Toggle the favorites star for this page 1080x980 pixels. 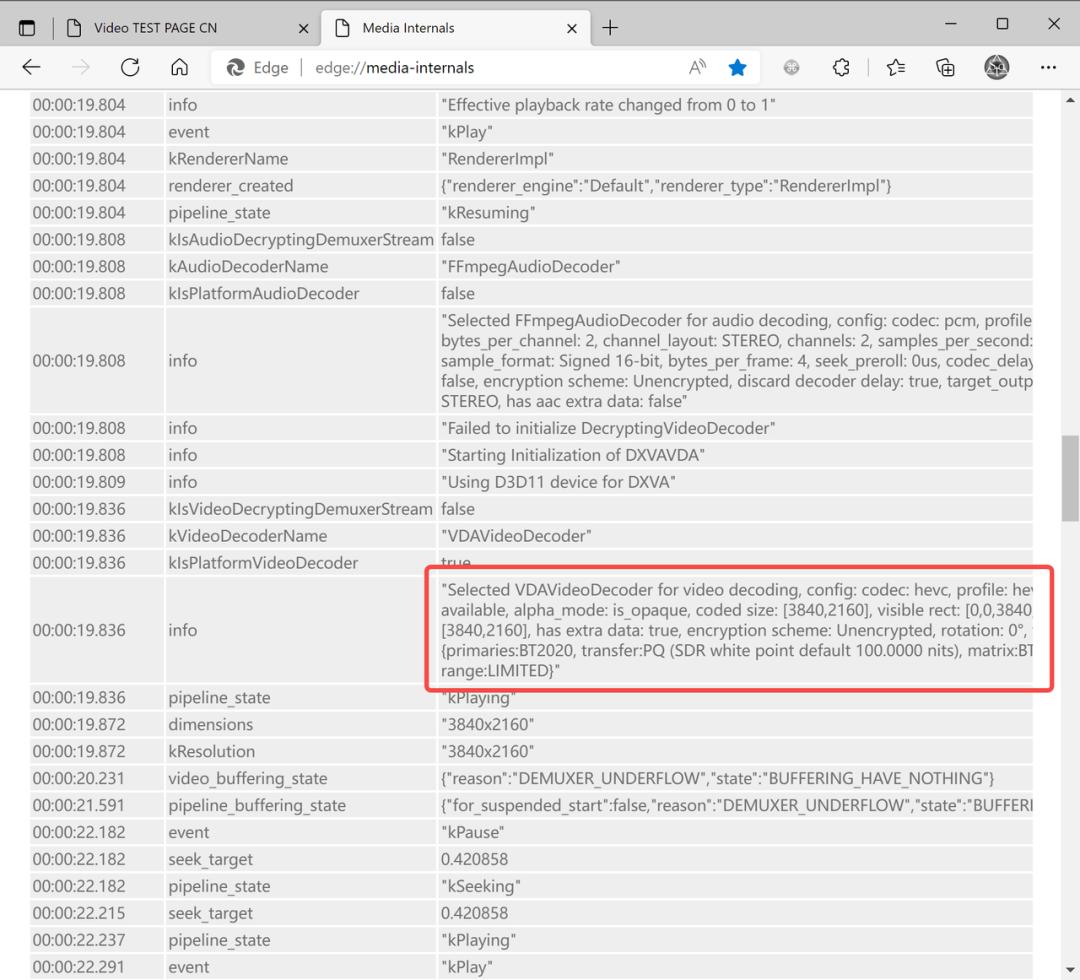(738, 67)
